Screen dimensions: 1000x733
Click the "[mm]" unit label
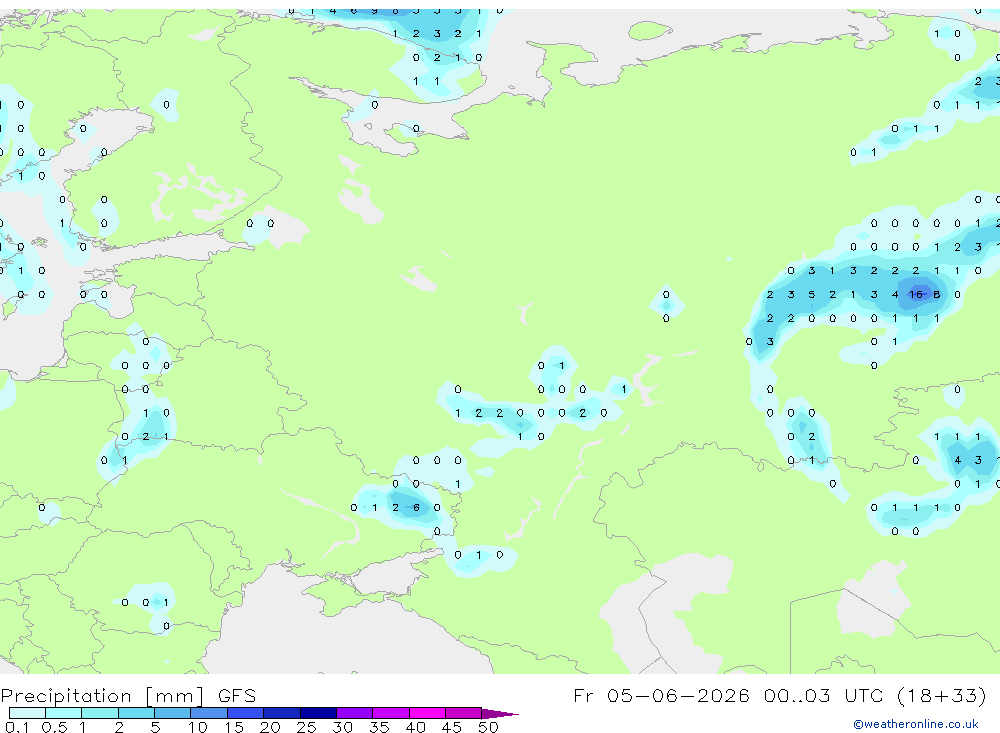coord(174,695)
